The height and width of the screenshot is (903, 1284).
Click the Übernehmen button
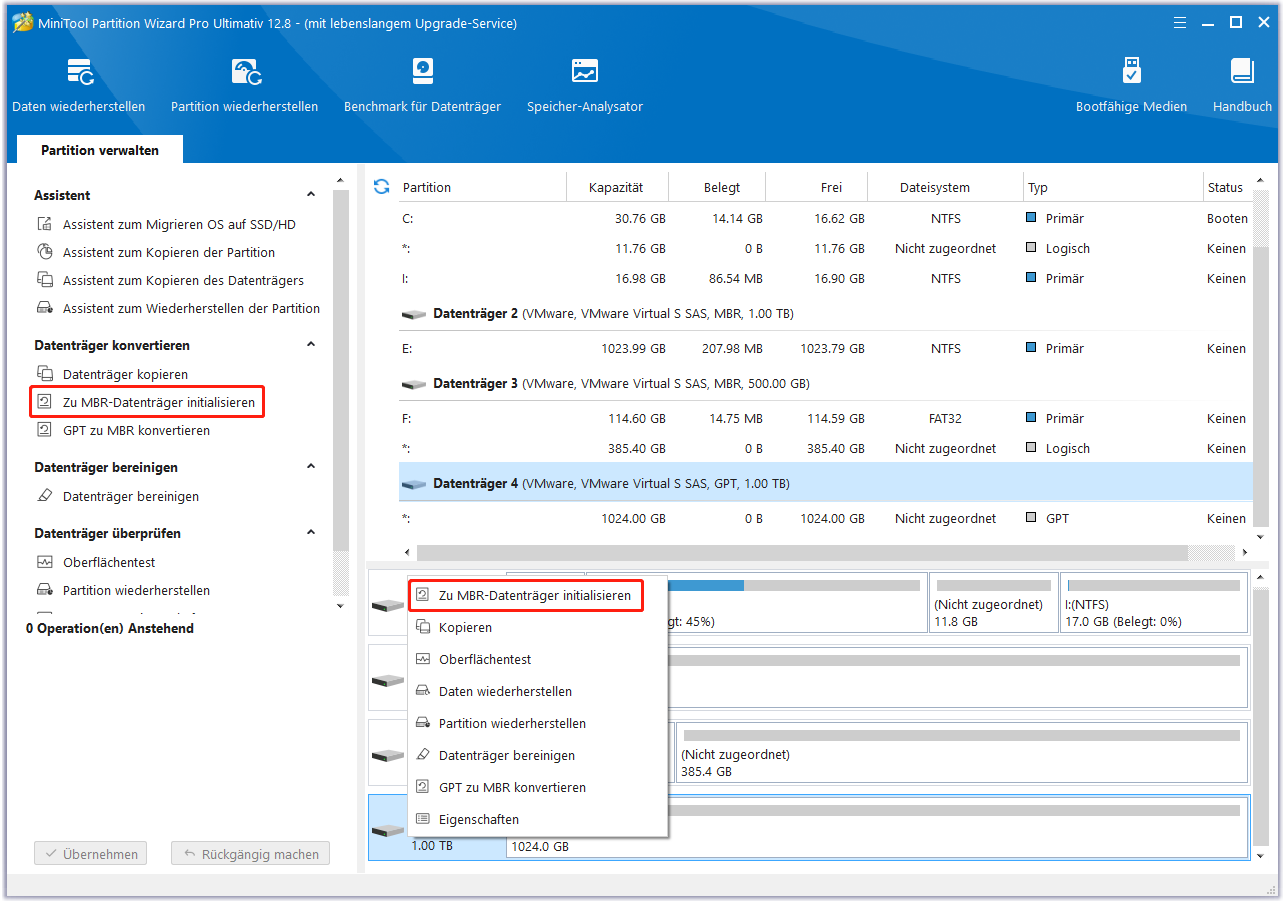pyautogui.click(x=91, y=855)
